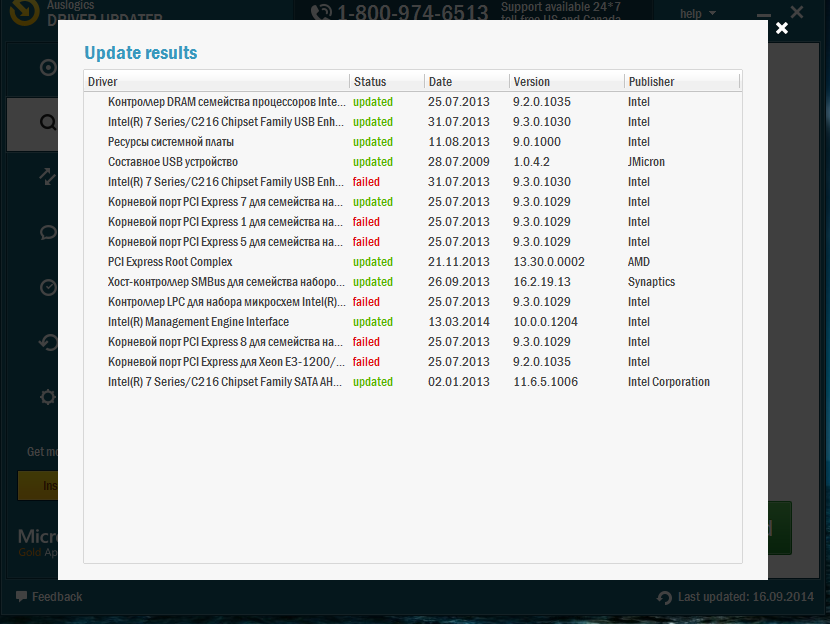Viewport: 830px width, 624px height.
Task: Sort by the Version column header
Action: [x=567, y=82]
